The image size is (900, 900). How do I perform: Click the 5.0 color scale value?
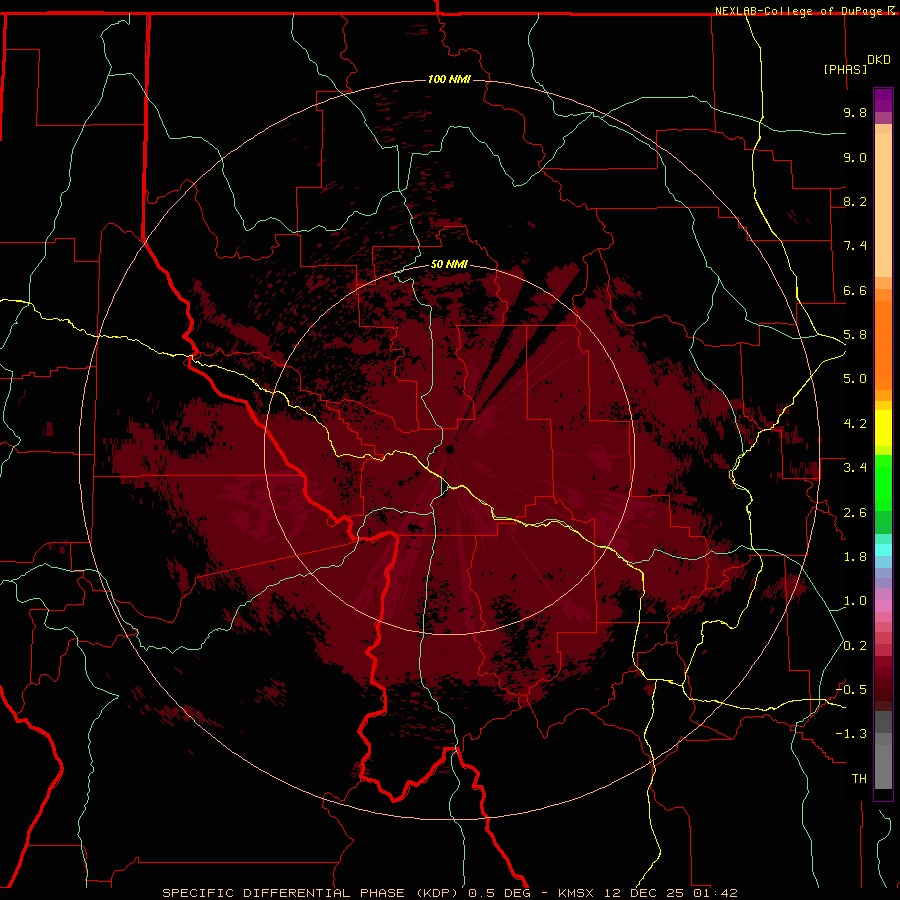pos(855,379)
